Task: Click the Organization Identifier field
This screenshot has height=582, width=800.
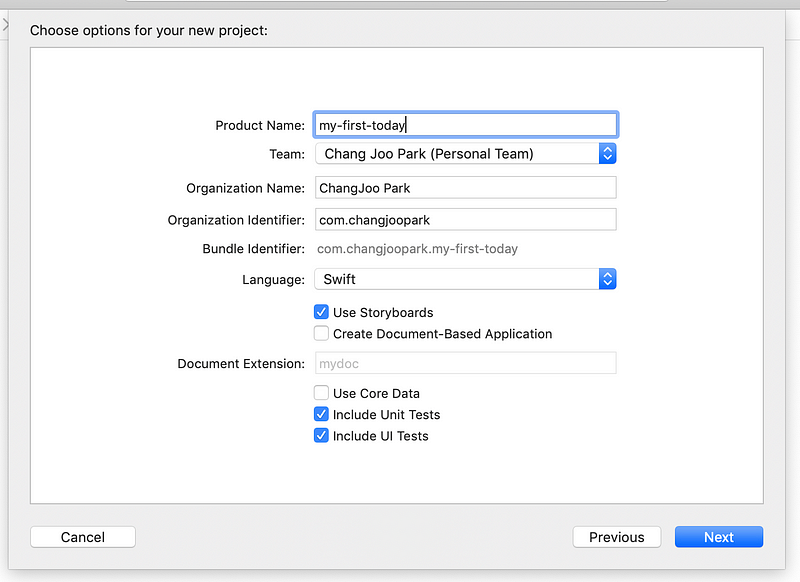Action: [x=465, y=220]
